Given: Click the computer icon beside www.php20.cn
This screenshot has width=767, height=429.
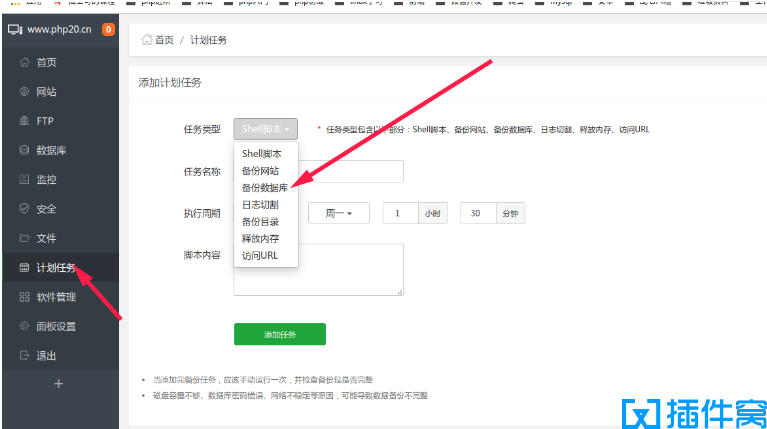Looking at the screenshot, I should click(15, 30).
